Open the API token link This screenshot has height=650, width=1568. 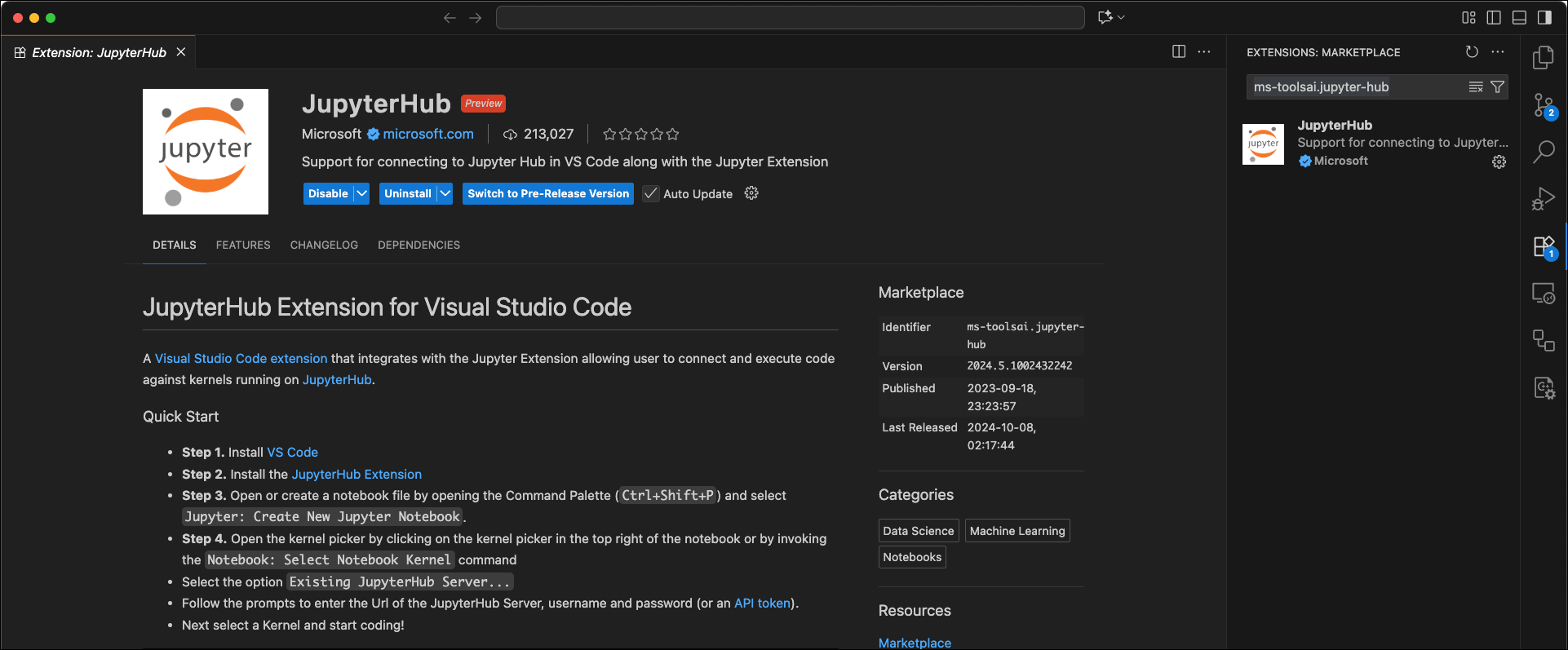762,603
